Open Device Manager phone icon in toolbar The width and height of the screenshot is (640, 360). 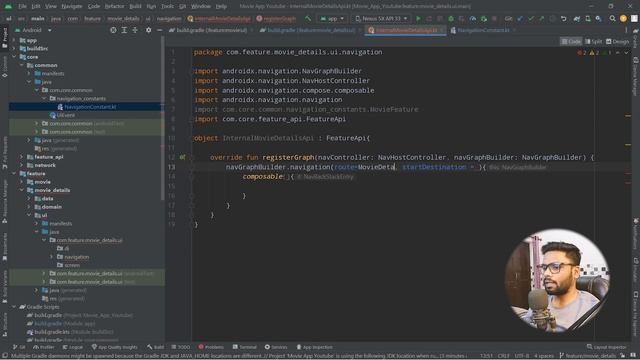pos(588,18)
